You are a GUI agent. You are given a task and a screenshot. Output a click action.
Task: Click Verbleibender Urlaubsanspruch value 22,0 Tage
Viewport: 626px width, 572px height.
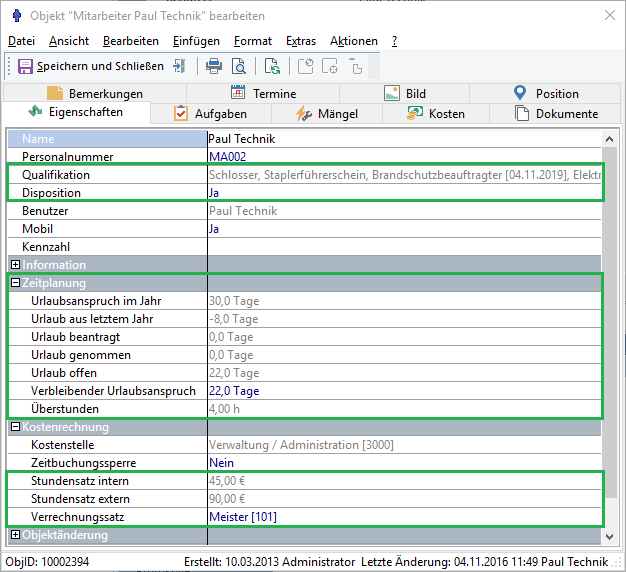pos(404,391)
